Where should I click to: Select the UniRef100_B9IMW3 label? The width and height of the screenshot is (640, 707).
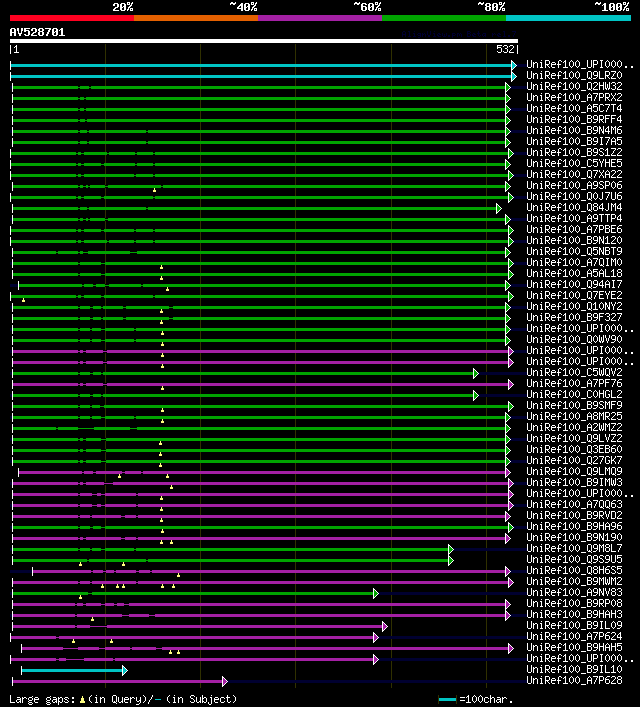[574, 482]
